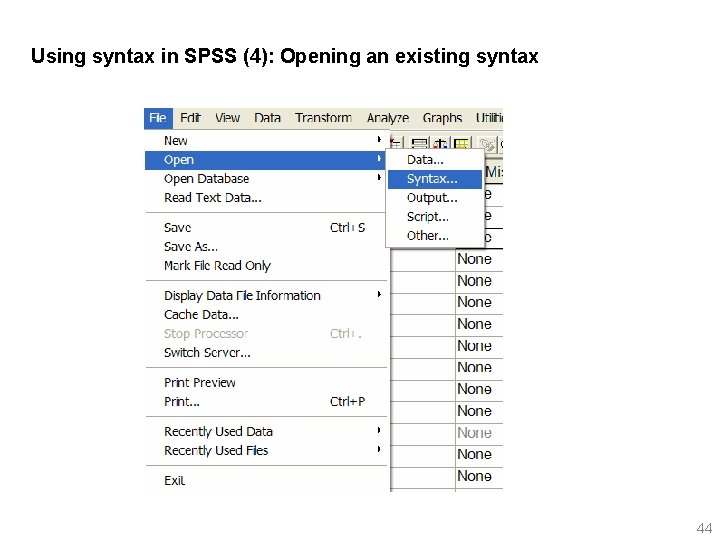This screenshot has height=540, width=720.
Task: Open the File menu
Action: pyautogui.click(x=158, y=118)
